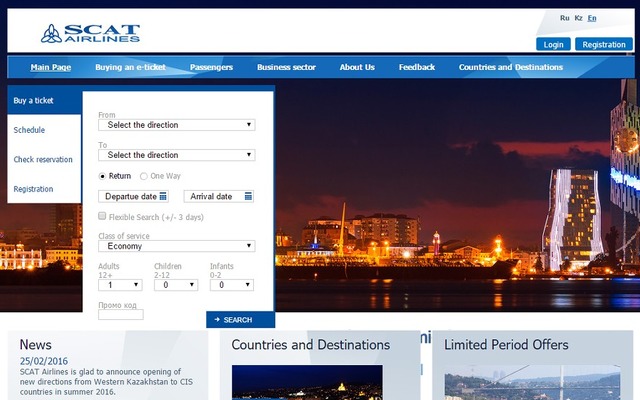640x400 pixels.
Task: Open the Feedback menu item
Action: coord(417,67)
